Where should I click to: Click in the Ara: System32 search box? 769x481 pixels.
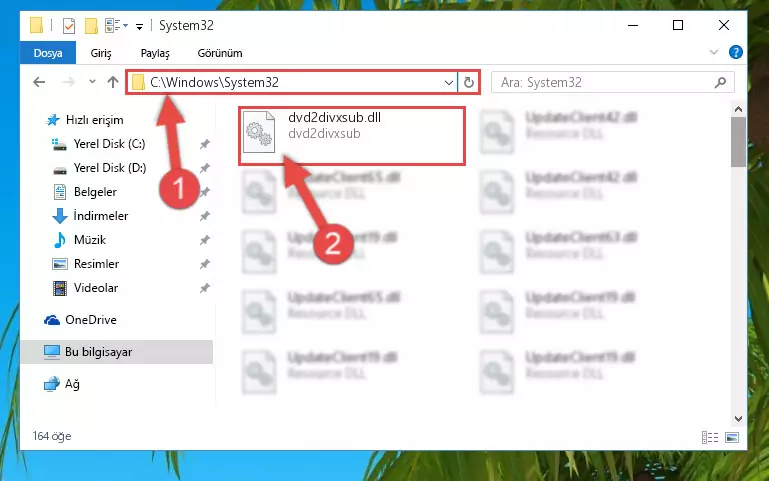point(606,82)
